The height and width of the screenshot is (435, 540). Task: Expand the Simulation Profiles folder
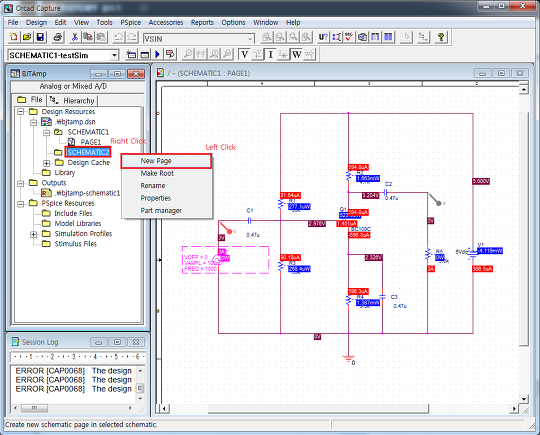click(33, 234)
